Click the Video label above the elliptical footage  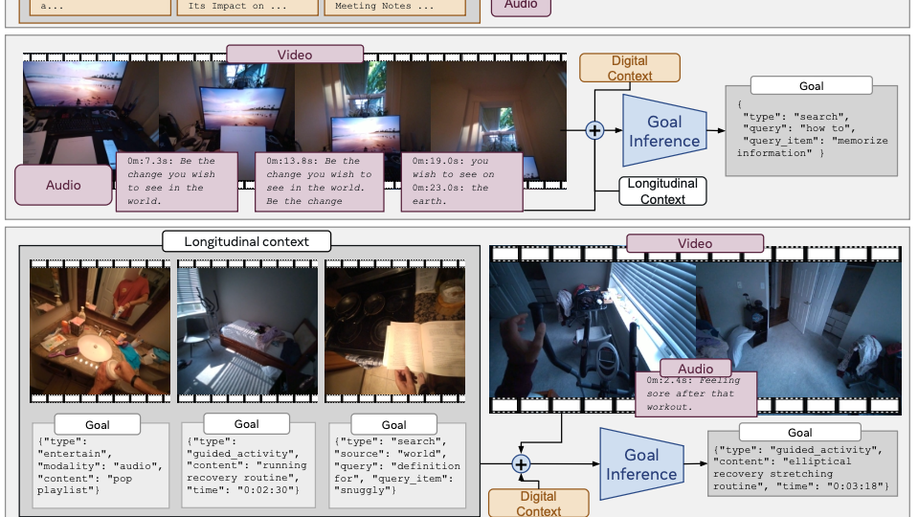click(x=695, y=243)
